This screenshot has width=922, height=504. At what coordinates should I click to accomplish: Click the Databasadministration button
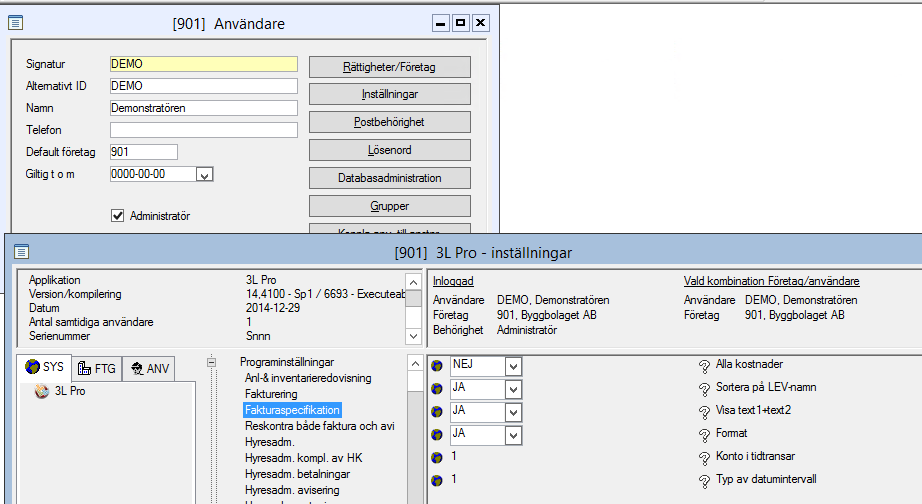click(390, 178)
